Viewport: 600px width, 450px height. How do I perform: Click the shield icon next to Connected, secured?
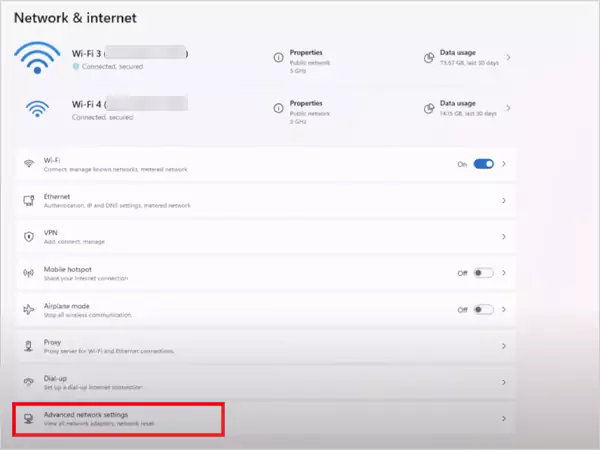click(76, 67)
